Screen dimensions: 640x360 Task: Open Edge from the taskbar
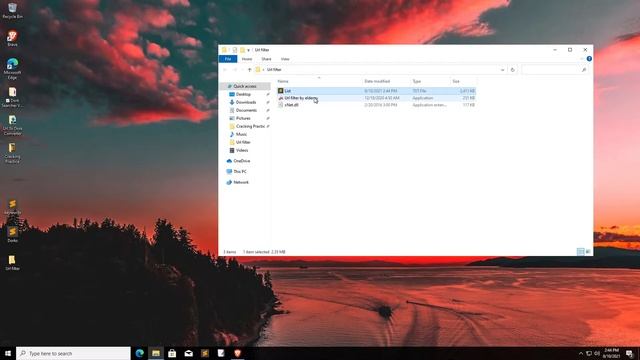(140, 353)
